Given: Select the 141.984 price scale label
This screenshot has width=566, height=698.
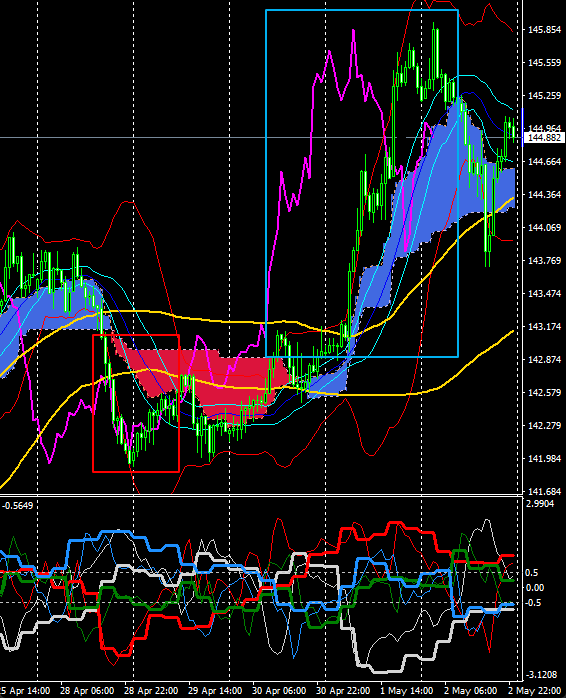Looking at the screenshot, I should pos(545,458).
